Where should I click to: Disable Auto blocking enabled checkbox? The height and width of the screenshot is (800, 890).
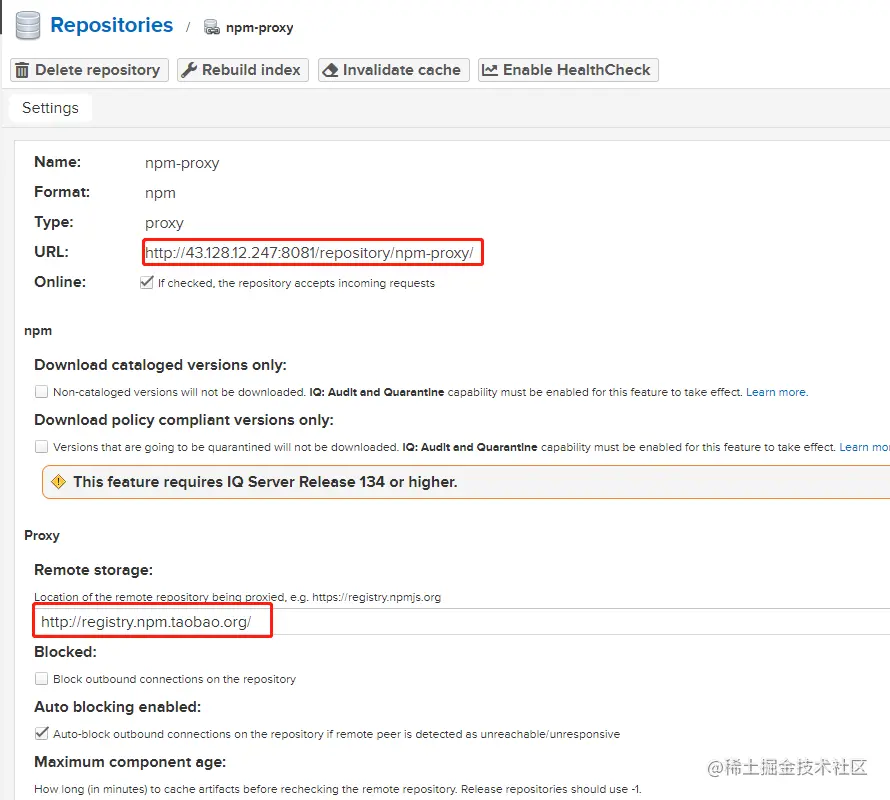[x=41, y=734]
